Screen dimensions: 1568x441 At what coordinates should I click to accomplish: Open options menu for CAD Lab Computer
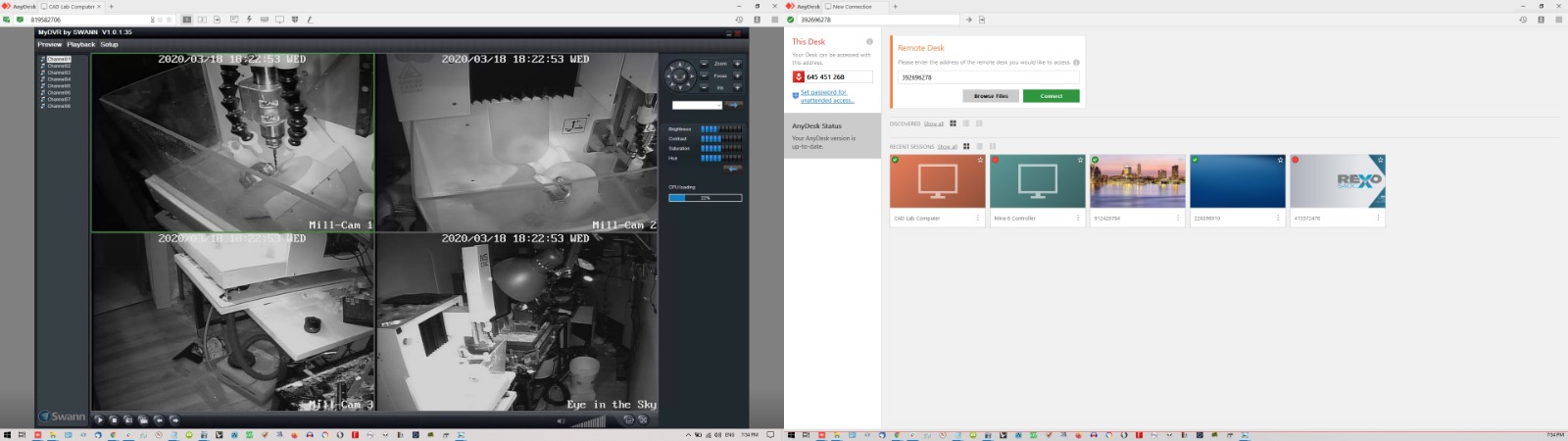pos(978,218)
